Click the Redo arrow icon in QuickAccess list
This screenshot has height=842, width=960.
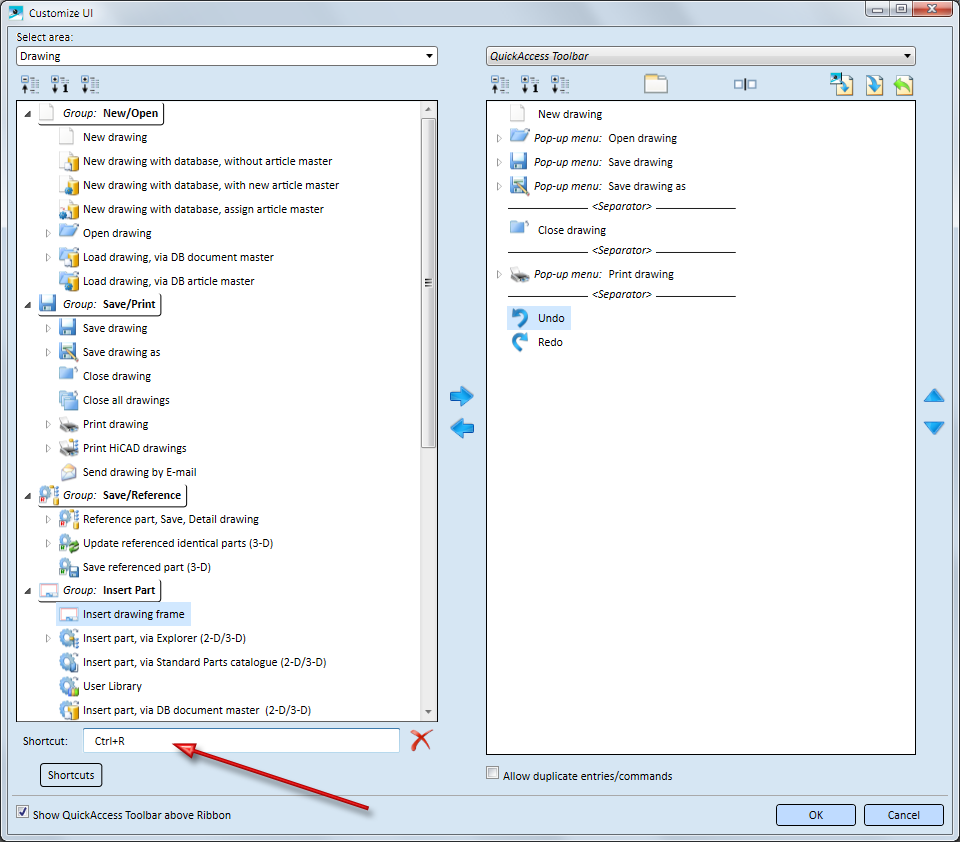519,342
